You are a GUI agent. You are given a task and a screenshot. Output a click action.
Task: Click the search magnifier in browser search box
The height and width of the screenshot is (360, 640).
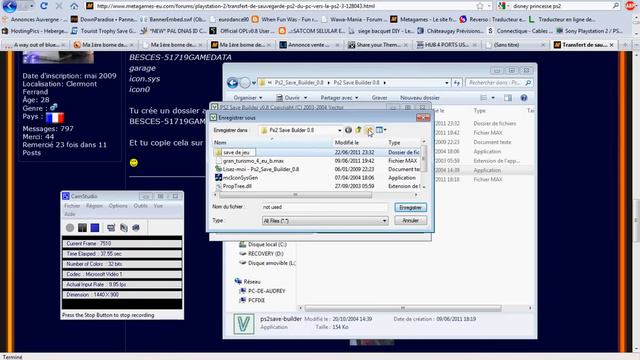[616, 6]
